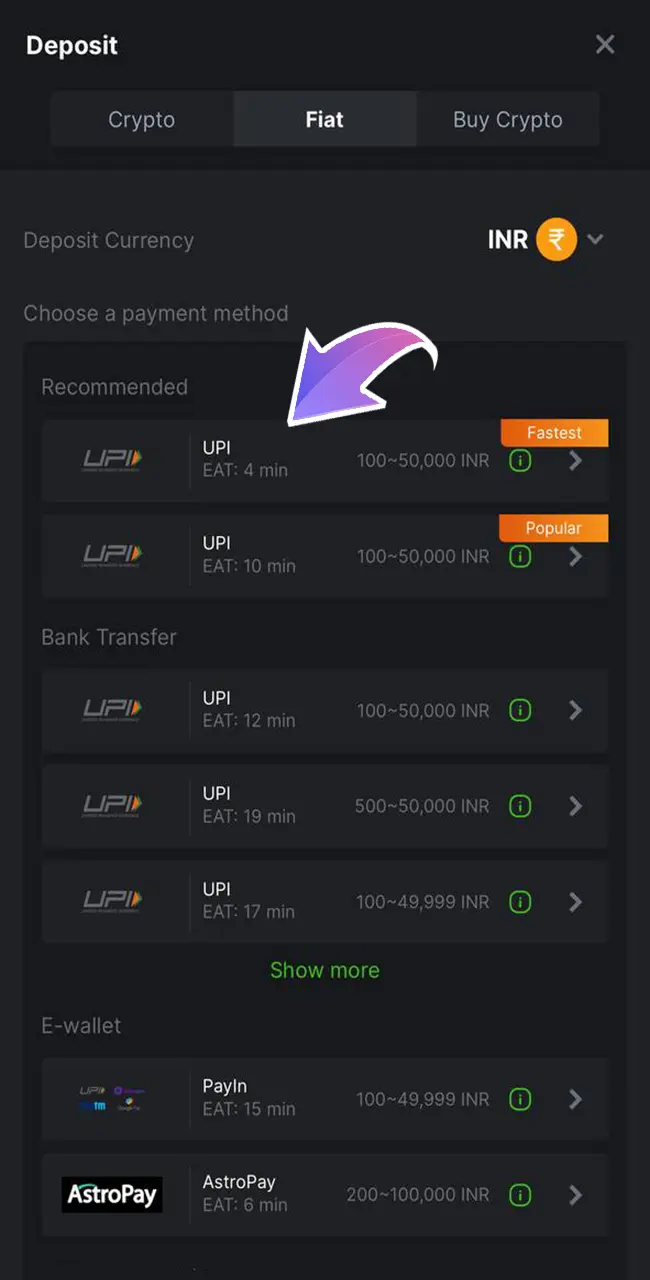Click info icon for UPI 19 min option
The width and height of the screenshot is (650, 1280).
click(x=519, y=806)
